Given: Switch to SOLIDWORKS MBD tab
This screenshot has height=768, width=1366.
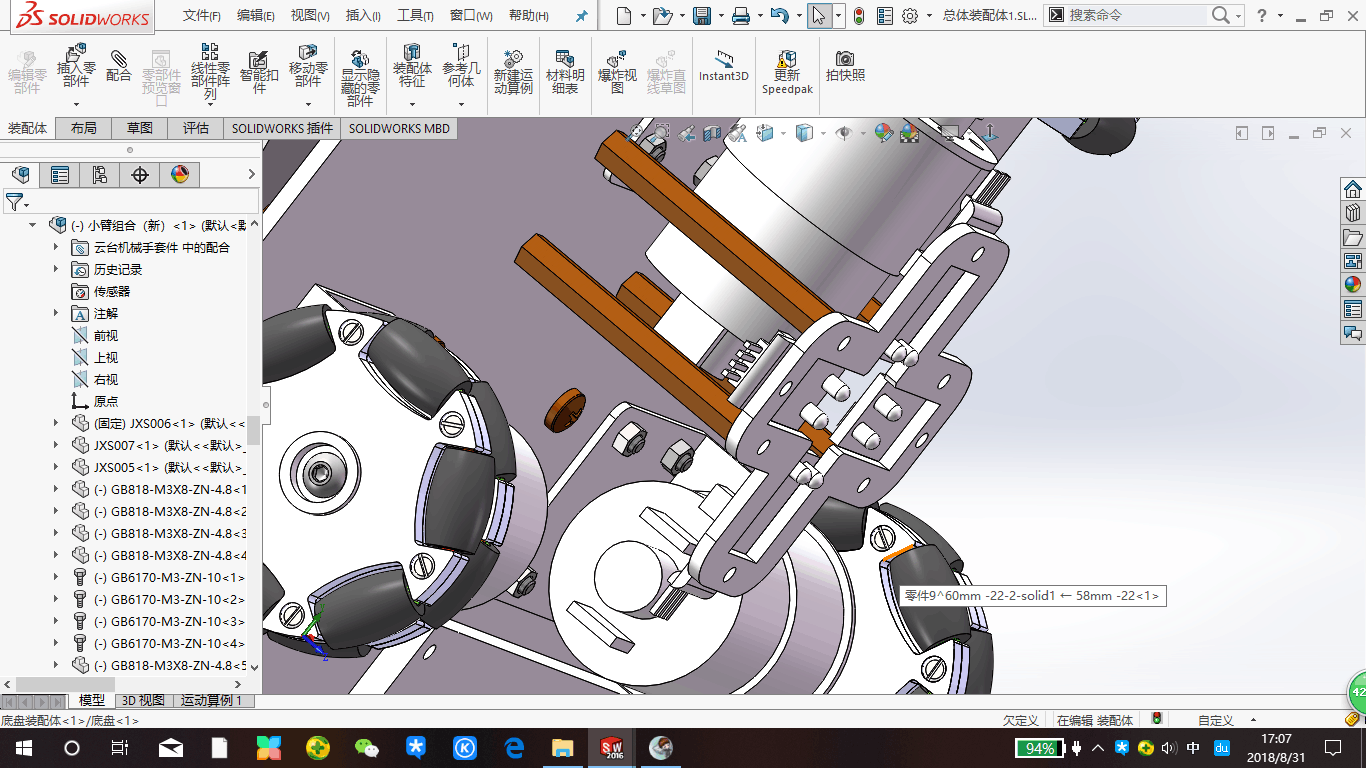Looking at the screenshot, I should 399,128.
